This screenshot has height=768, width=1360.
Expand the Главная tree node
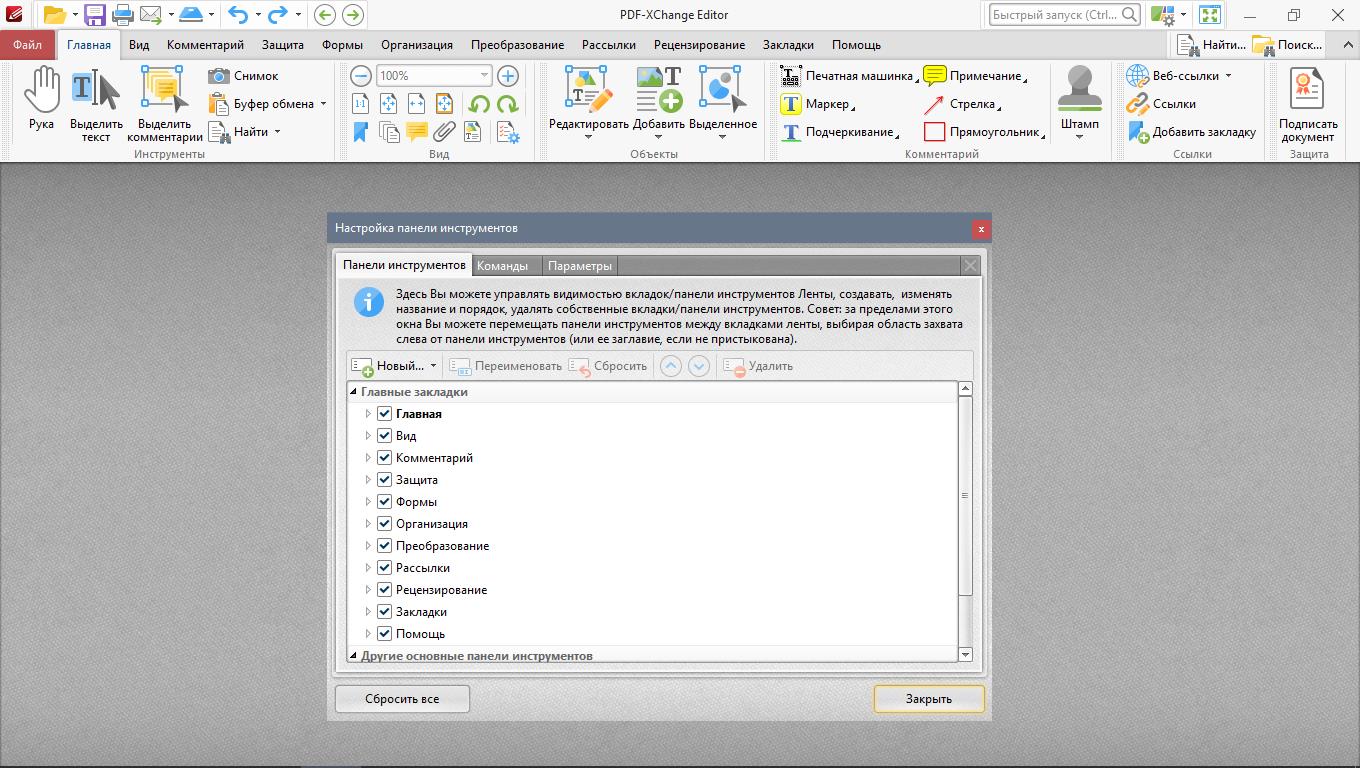click(368, 413)
